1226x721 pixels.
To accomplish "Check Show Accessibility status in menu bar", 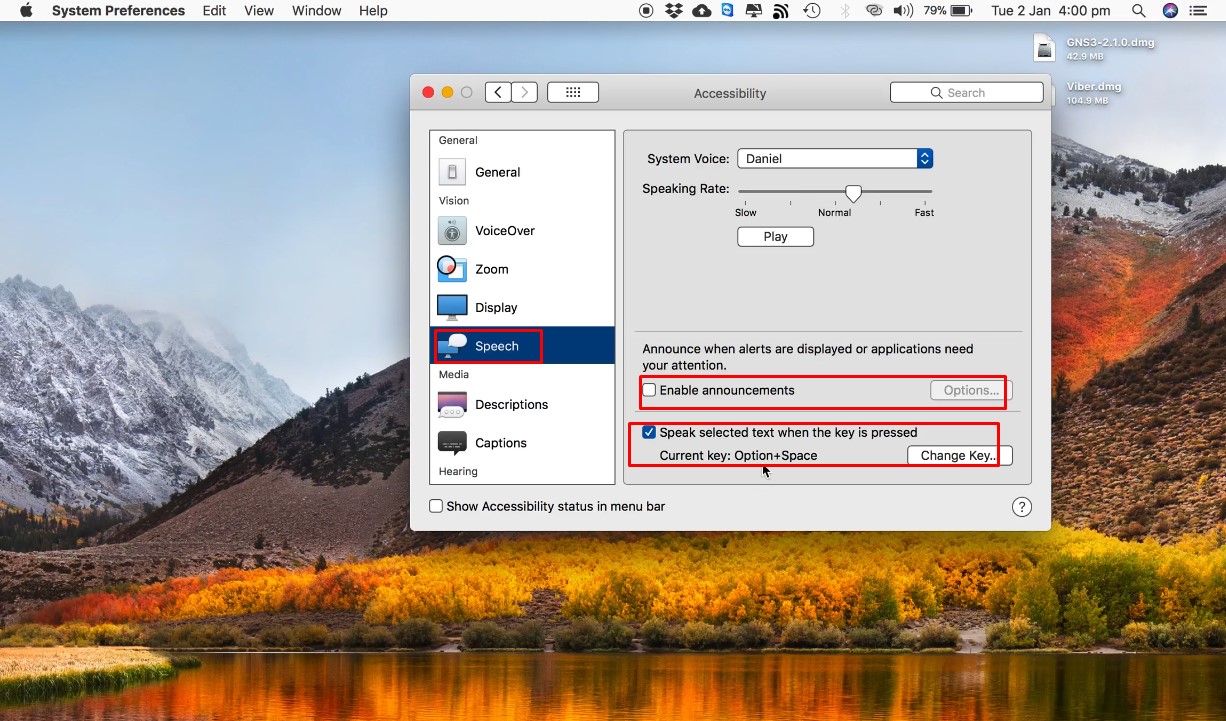I will click(x=436, y=506).
